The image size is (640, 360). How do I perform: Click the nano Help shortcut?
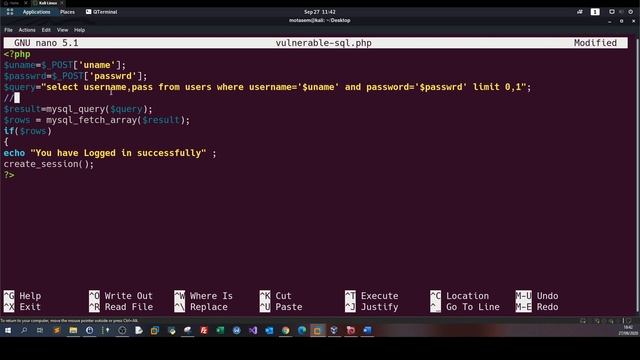click(22, 296)
